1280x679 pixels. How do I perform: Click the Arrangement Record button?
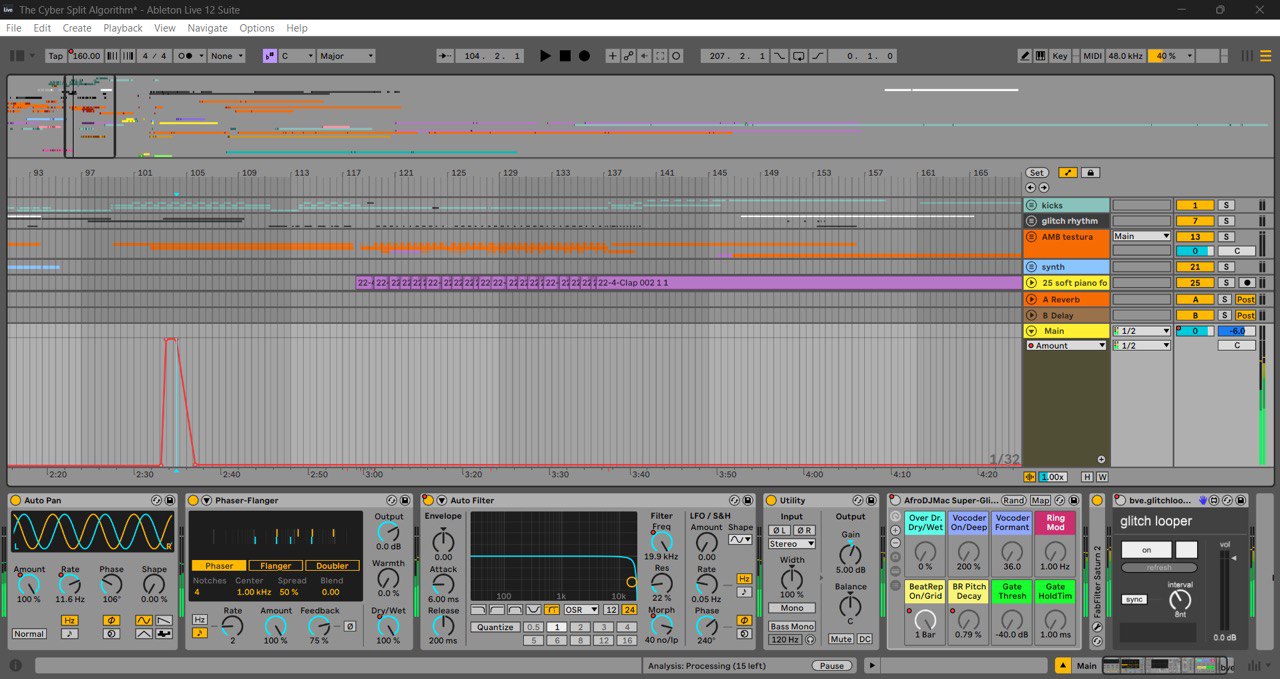[584, 56]
